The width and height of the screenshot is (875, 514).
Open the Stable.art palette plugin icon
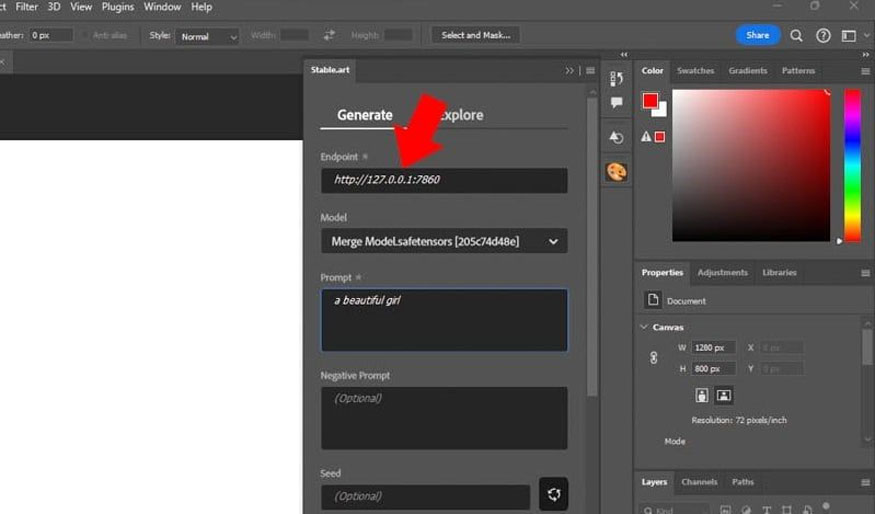click(x=616, y=172)
